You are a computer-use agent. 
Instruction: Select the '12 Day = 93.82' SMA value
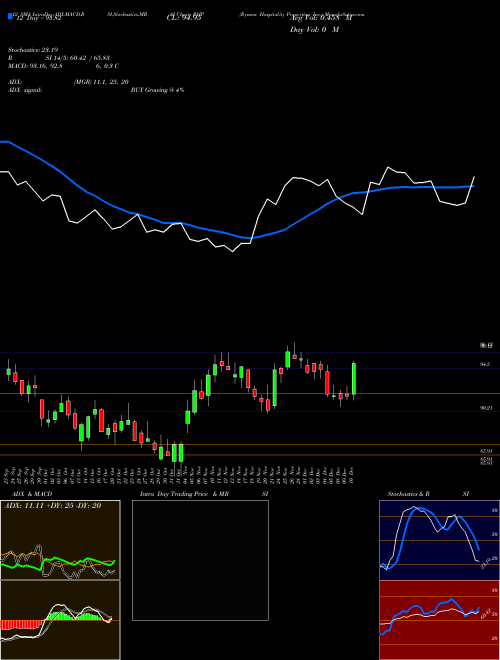point(39,18)
